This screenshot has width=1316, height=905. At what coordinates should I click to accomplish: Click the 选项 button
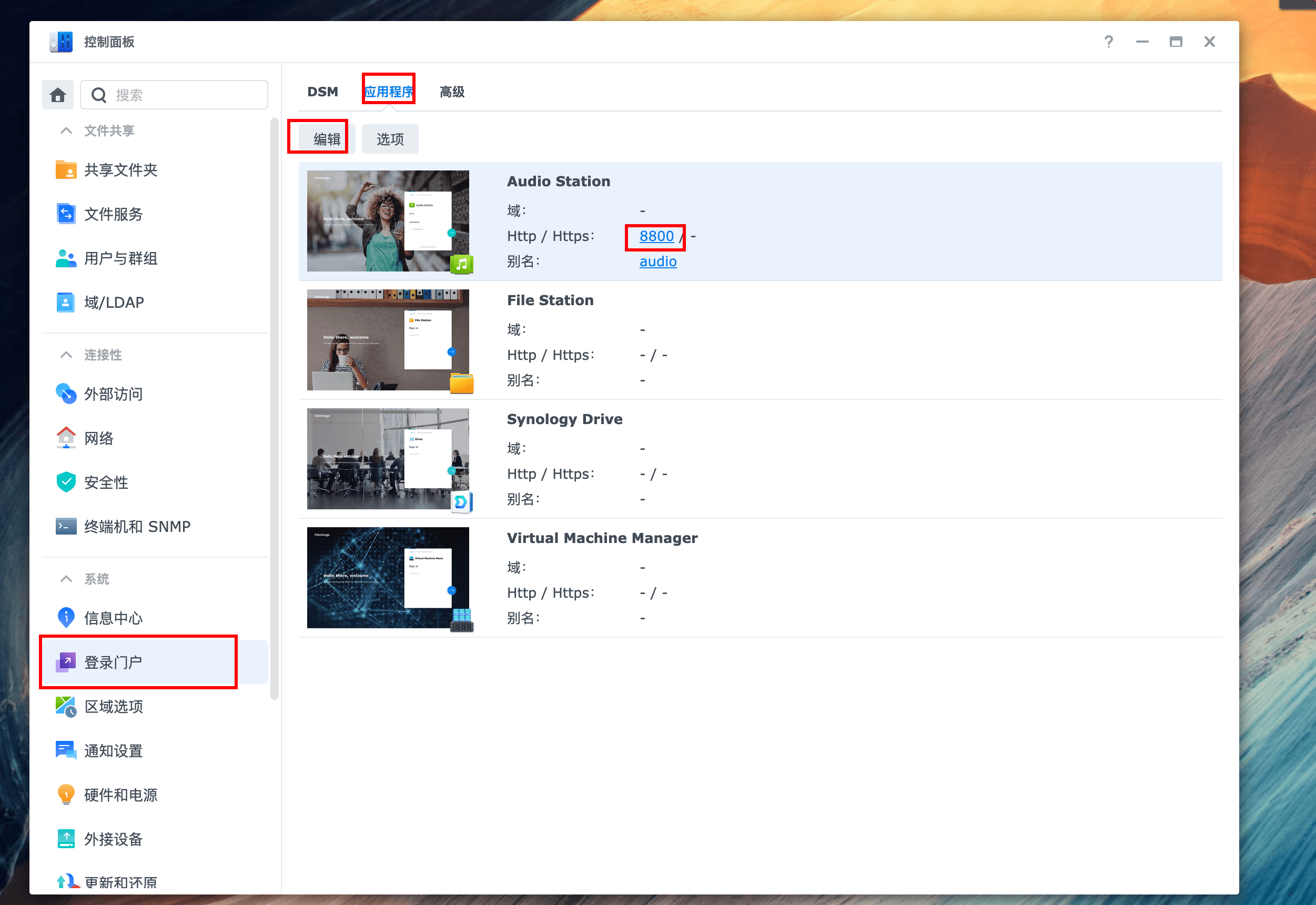coord(390,139)
